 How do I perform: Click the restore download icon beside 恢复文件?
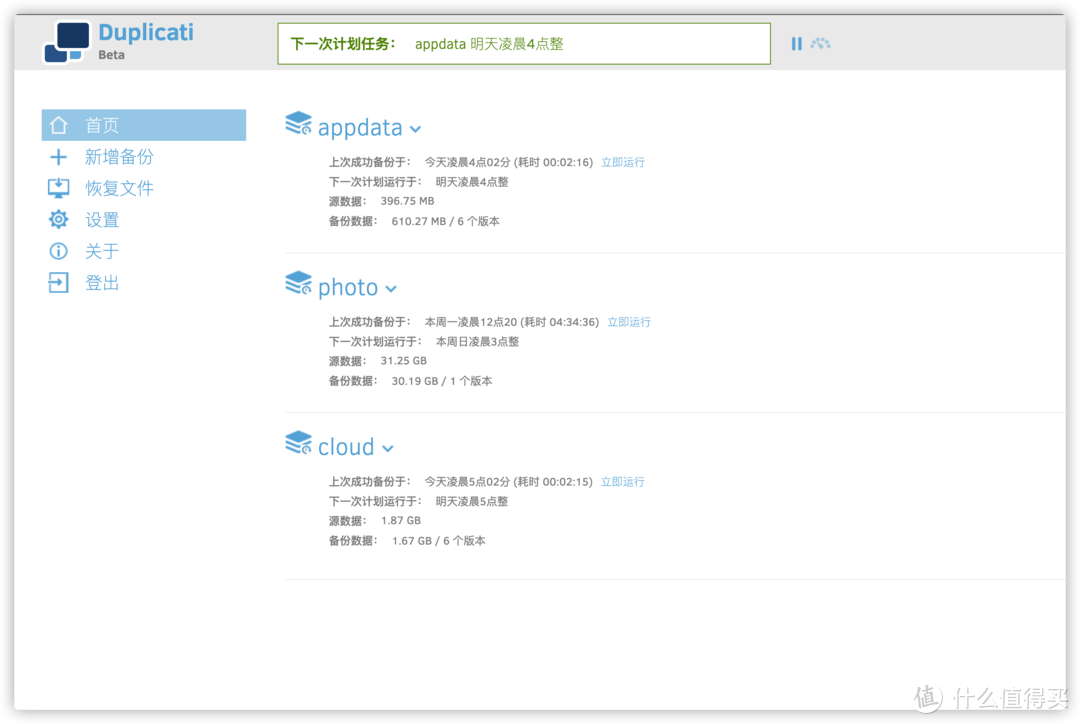coord(59,188)
